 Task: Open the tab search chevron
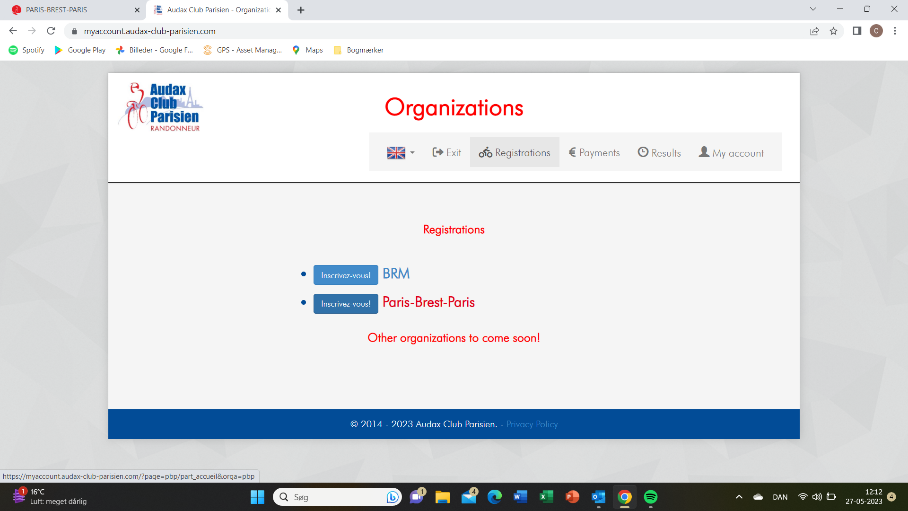(x=812, y=9)
